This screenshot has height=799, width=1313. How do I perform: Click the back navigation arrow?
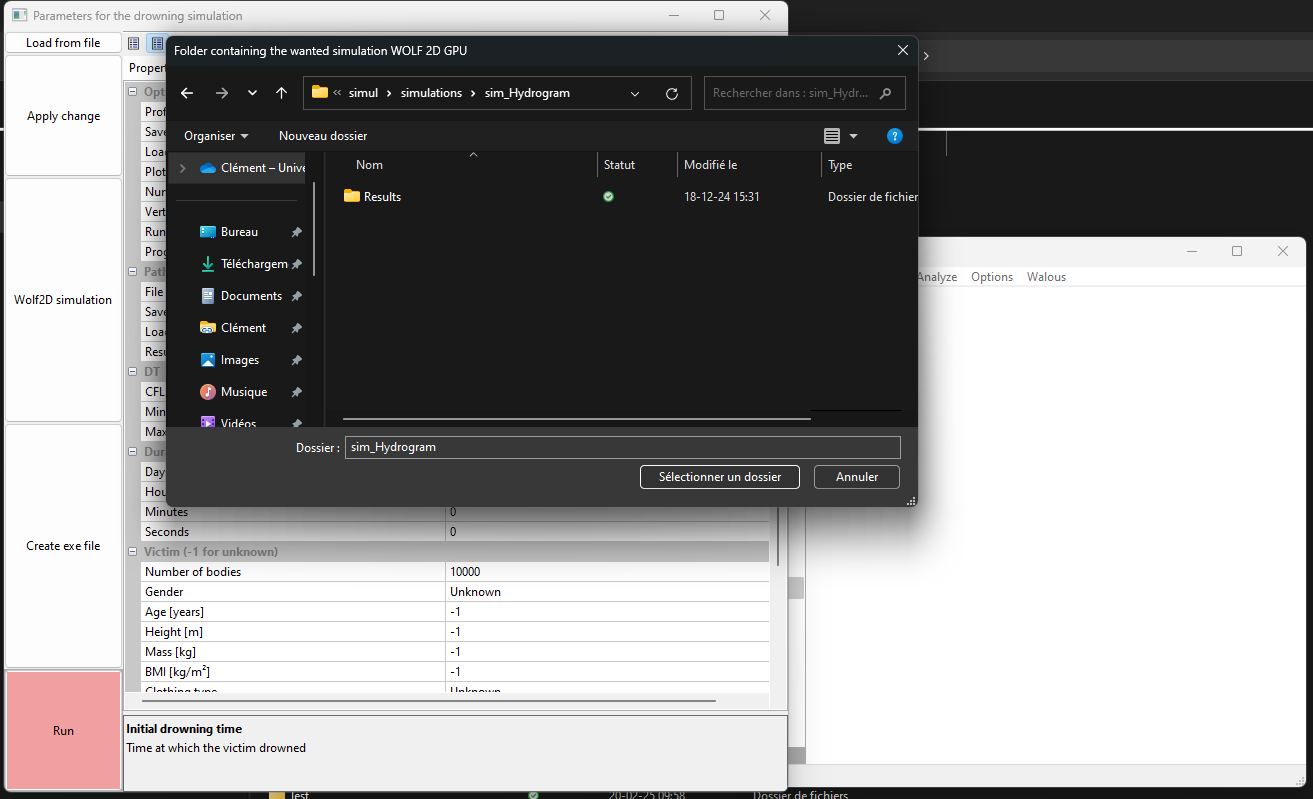[x=187, y=93]
